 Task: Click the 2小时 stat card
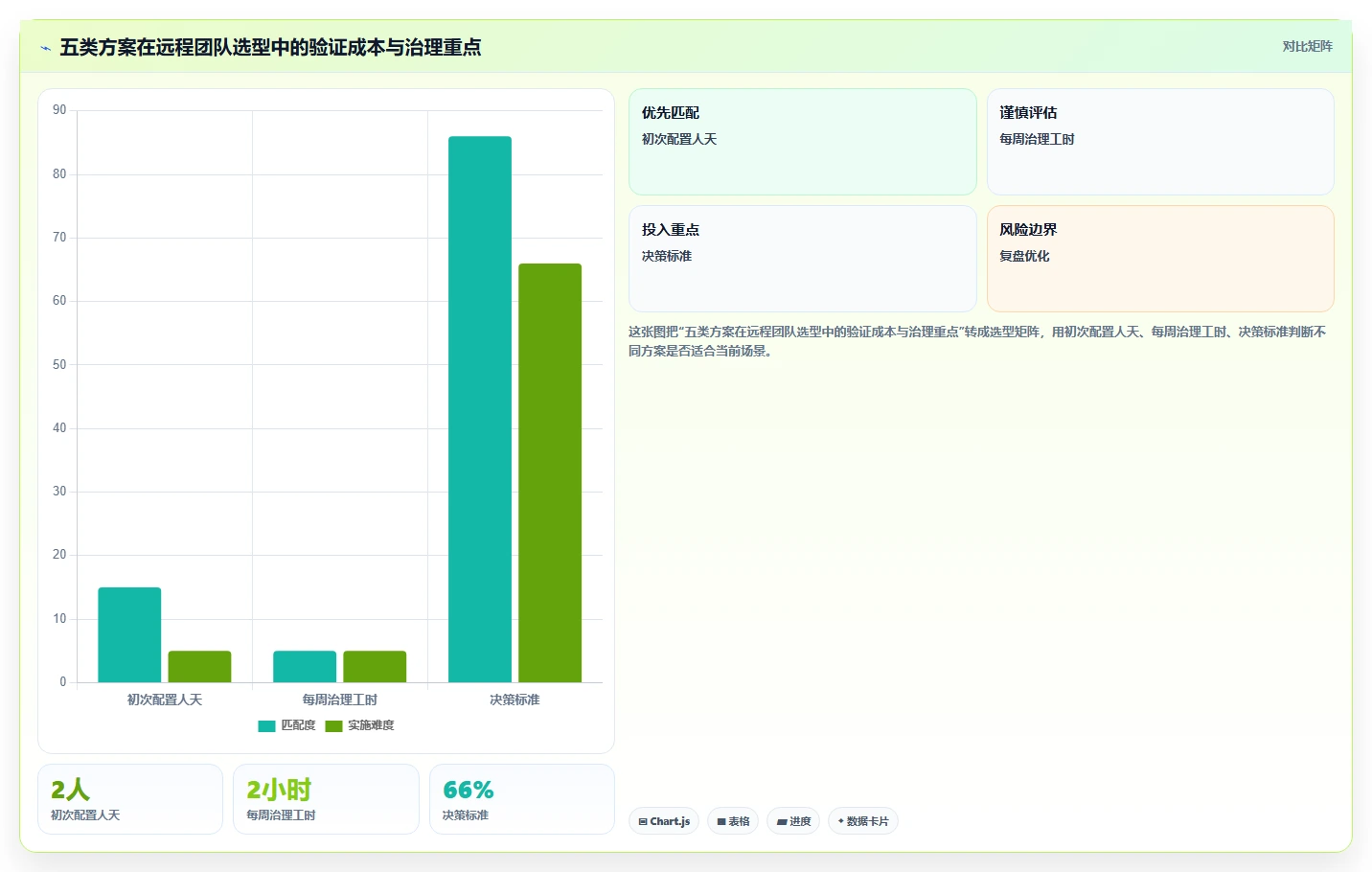tap(326, 799)
